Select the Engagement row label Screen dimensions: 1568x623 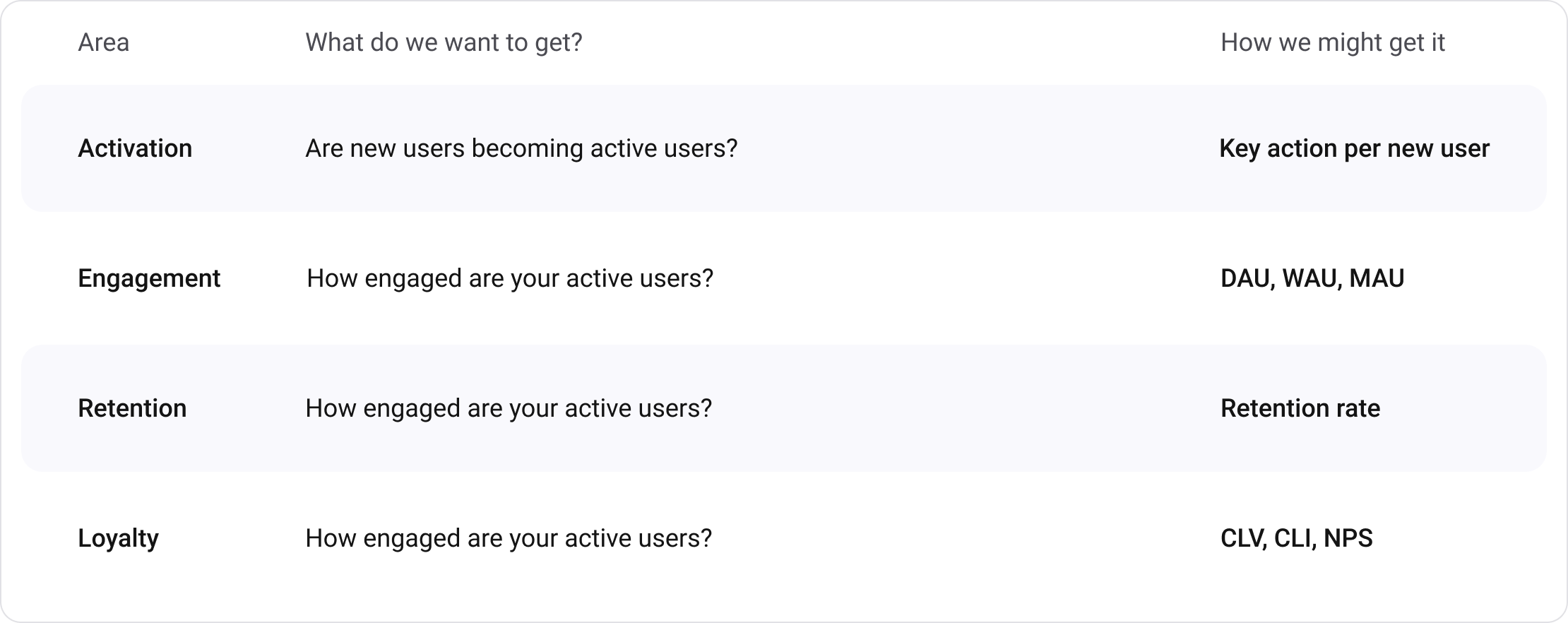[149, 278]
